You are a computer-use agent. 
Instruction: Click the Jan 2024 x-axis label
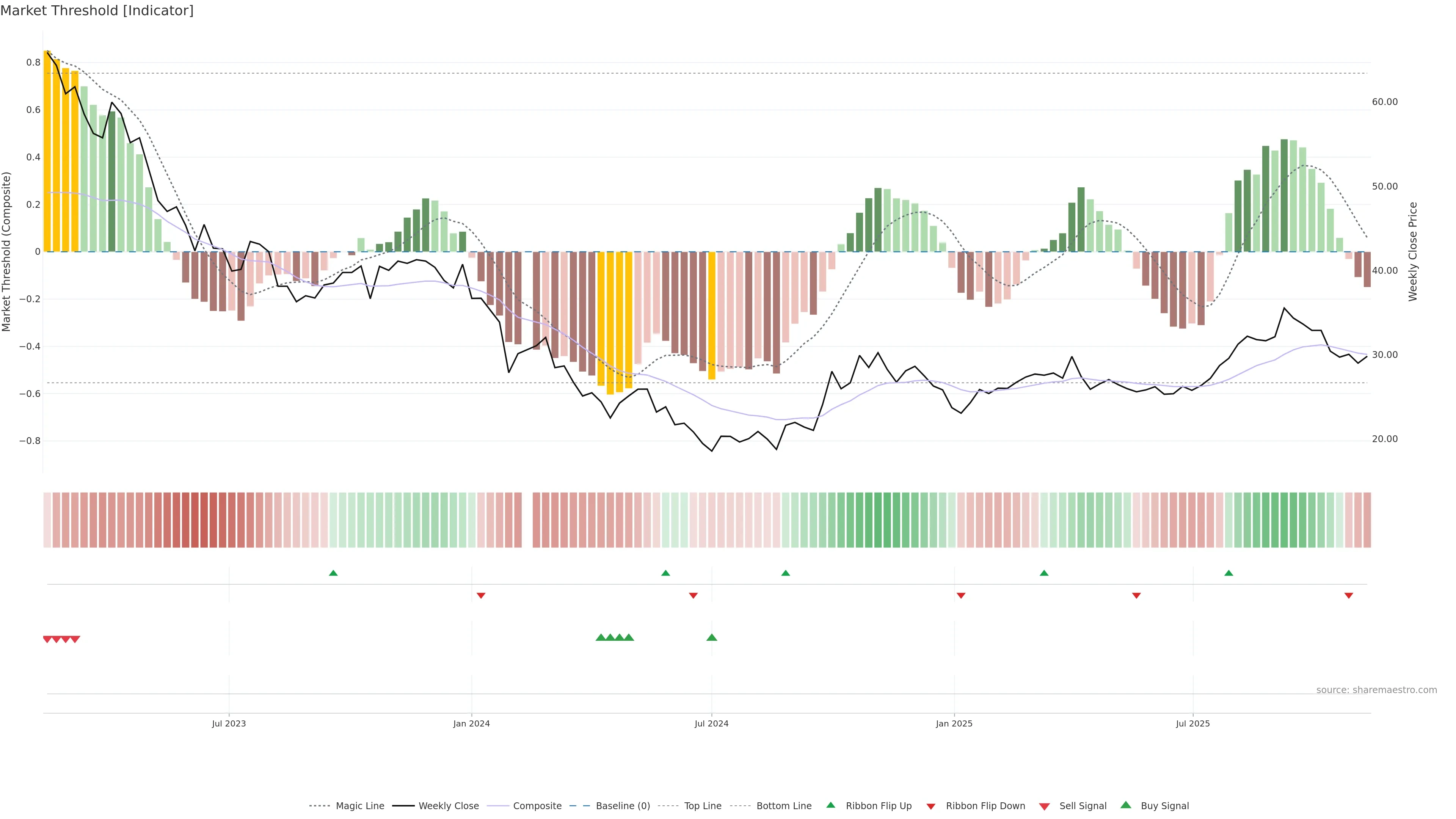point(471,723)
